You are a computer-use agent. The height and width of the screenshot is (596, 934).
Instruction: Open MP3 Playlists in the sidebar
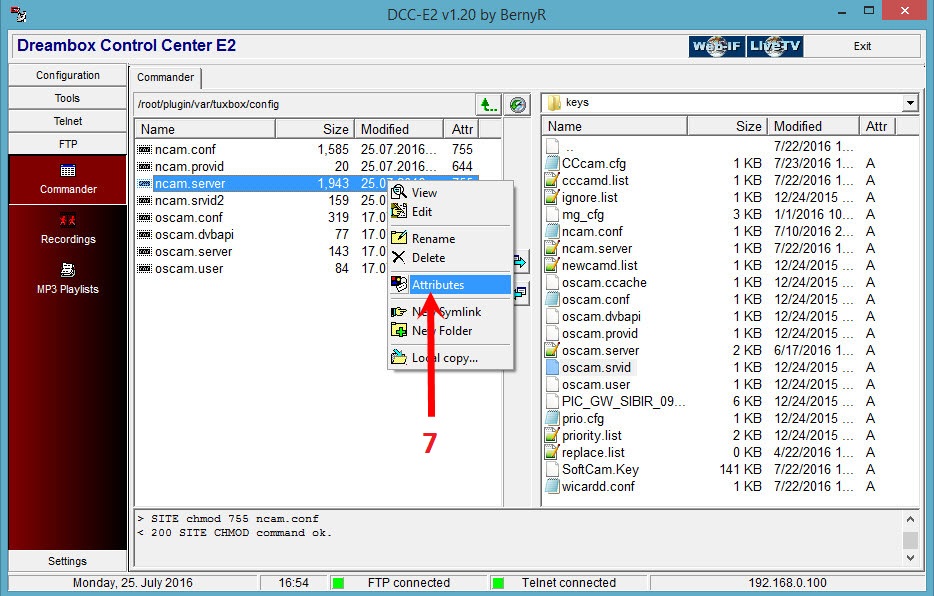68,279
